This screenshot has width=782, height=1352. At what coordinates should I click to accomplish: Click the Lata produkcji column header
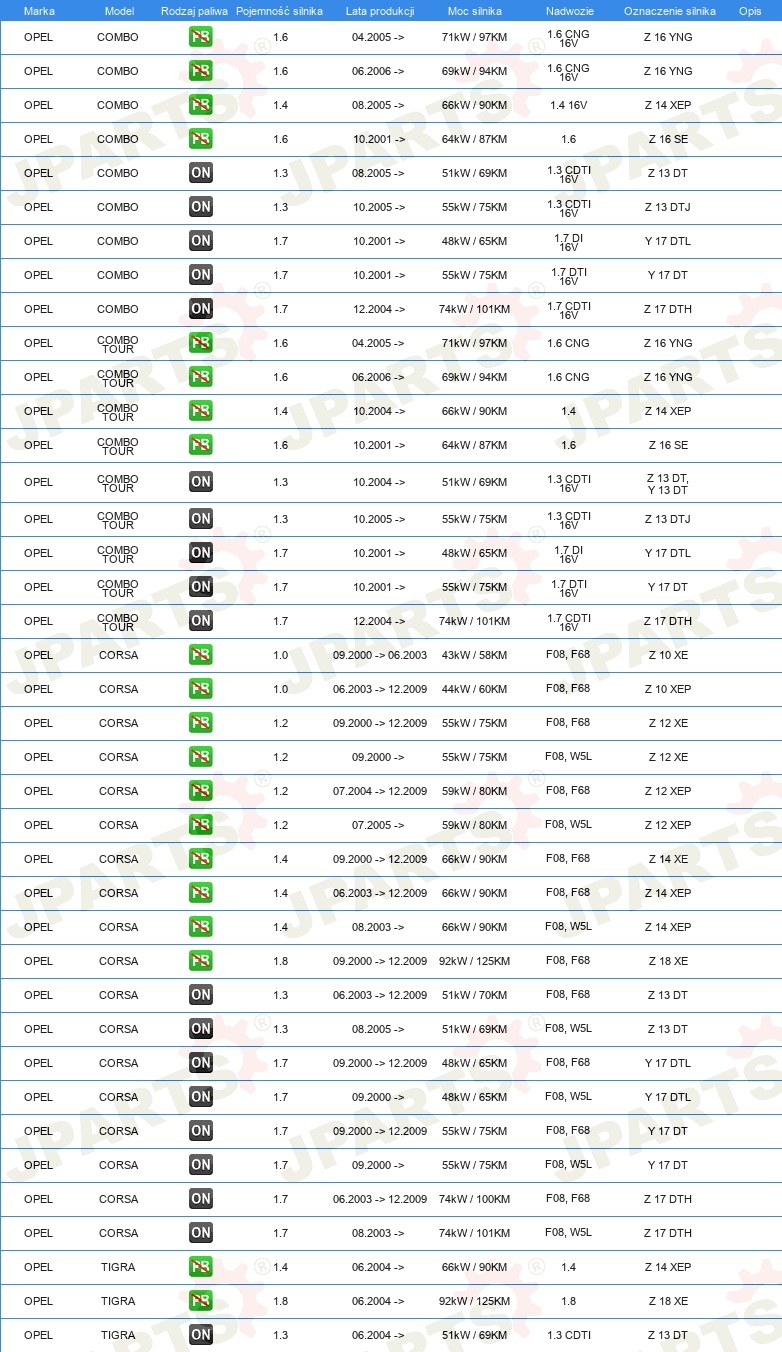(380, 11)
